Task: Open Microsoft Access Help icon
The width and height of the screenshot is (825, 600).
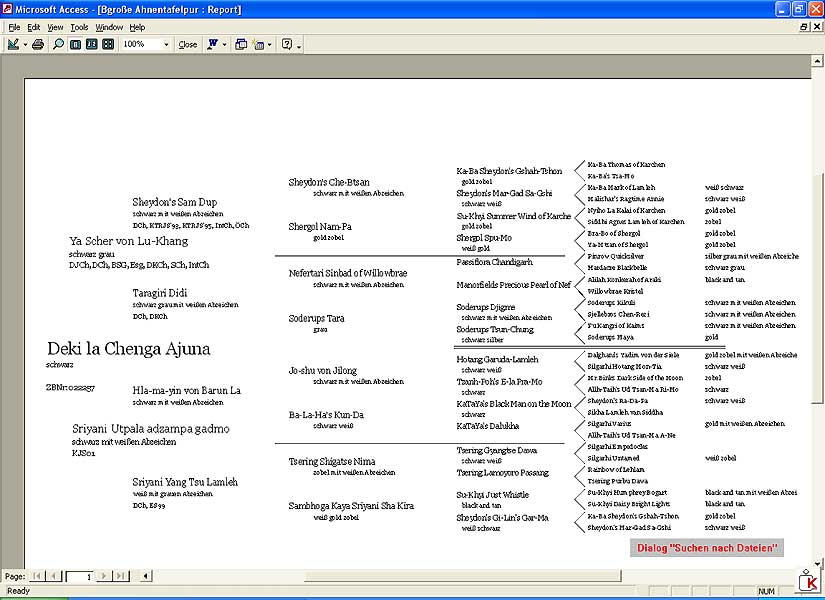Action: point(287,44)
